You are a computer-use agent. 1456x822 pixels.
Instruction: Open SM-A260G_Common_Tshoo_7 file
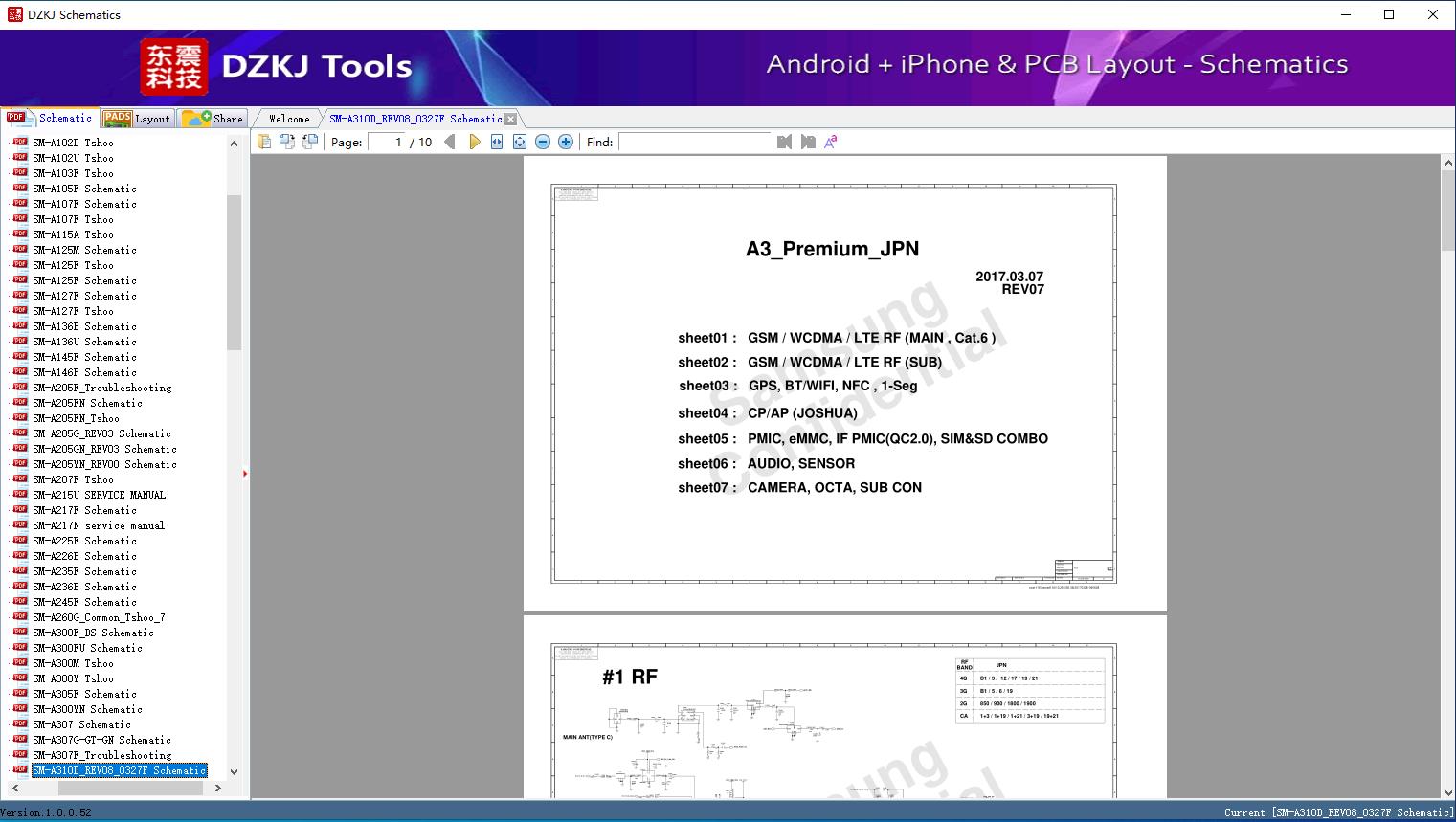tap(100, 617)
